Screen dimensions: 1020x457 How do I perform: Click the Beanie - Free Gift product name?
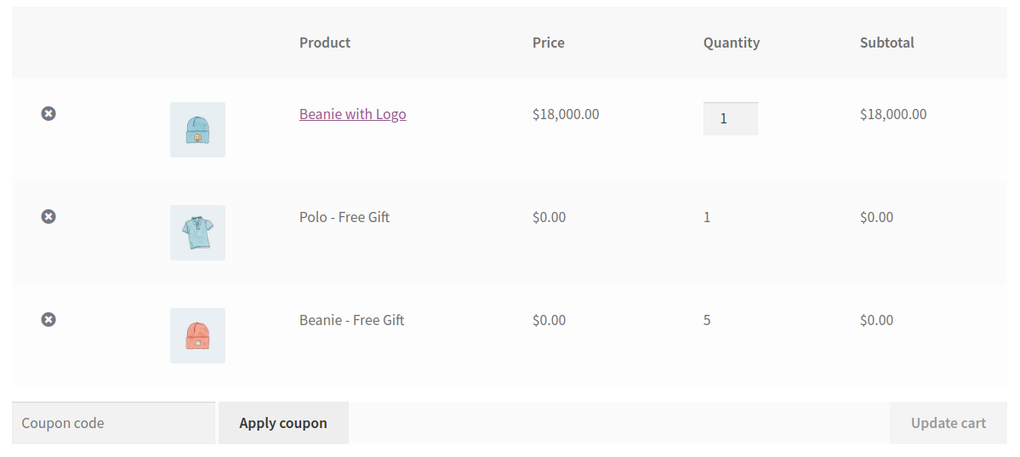pos(351,320)
